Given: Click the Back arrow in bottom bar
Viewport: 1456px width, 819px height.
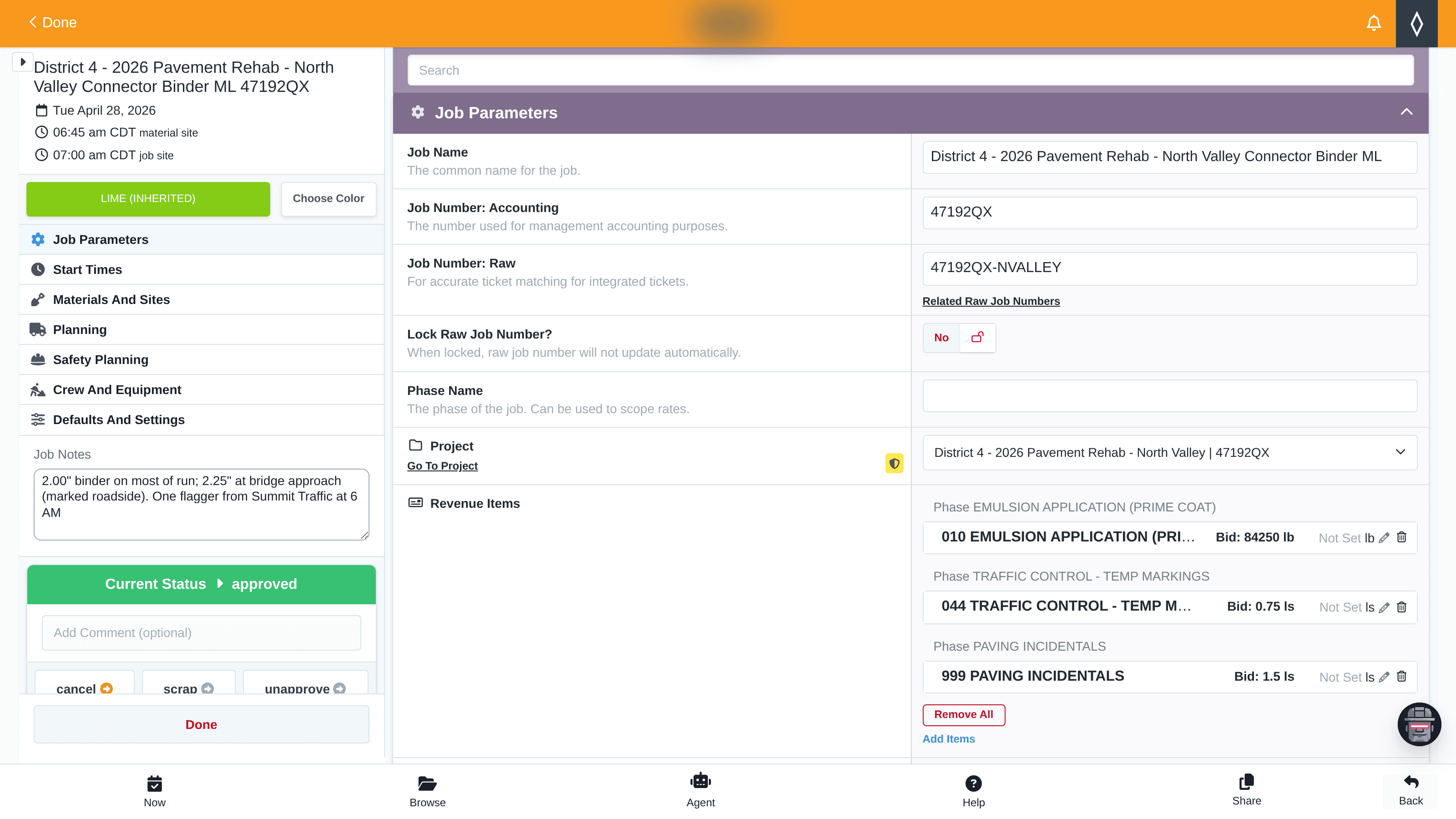Looking at the screenshot, I should (1411, 791).
